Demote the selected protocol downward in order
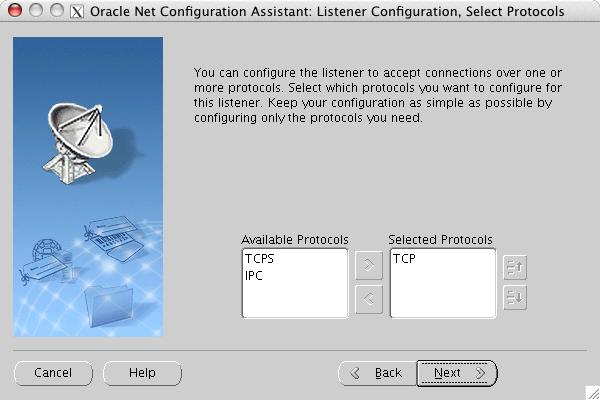This screenshot has height=400, width=600. tap(515, 297)
